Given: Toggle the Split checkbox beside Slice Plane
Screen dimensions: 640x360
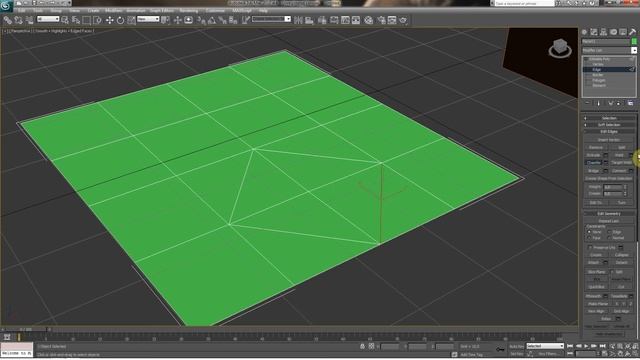Looking at the screenshot, I should click(x=612, y=271).
